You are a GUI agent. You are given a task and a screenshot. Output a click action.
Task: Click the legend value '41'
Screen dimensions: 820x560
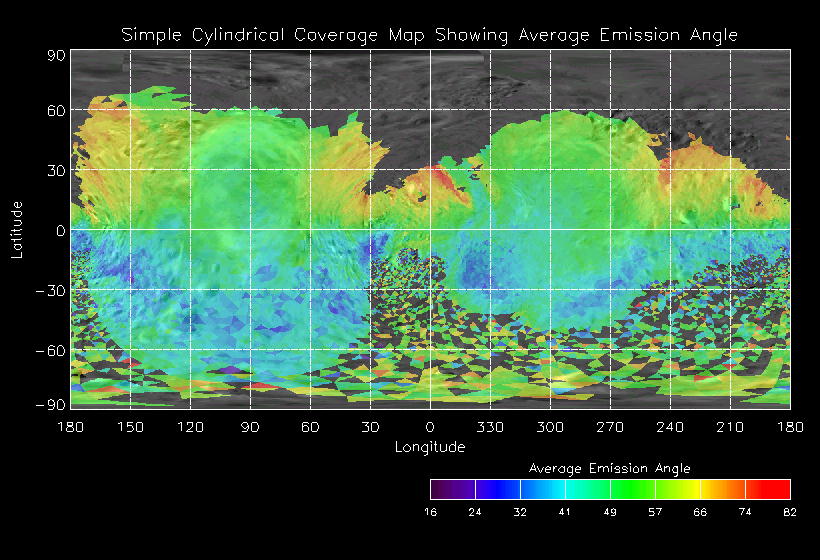click(x=565, y=512)
